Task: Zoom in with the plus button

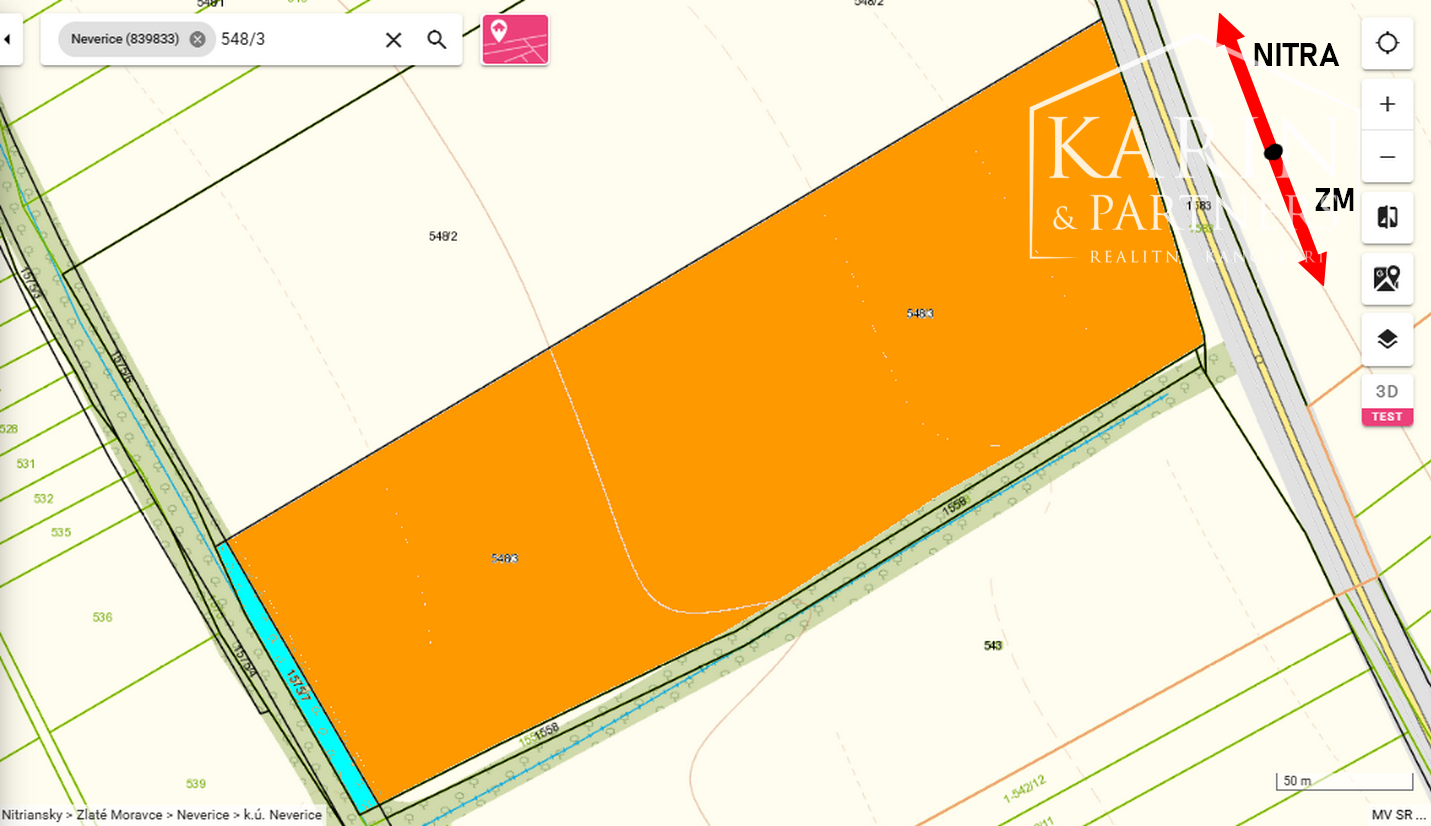Action: pos(1387,104)
